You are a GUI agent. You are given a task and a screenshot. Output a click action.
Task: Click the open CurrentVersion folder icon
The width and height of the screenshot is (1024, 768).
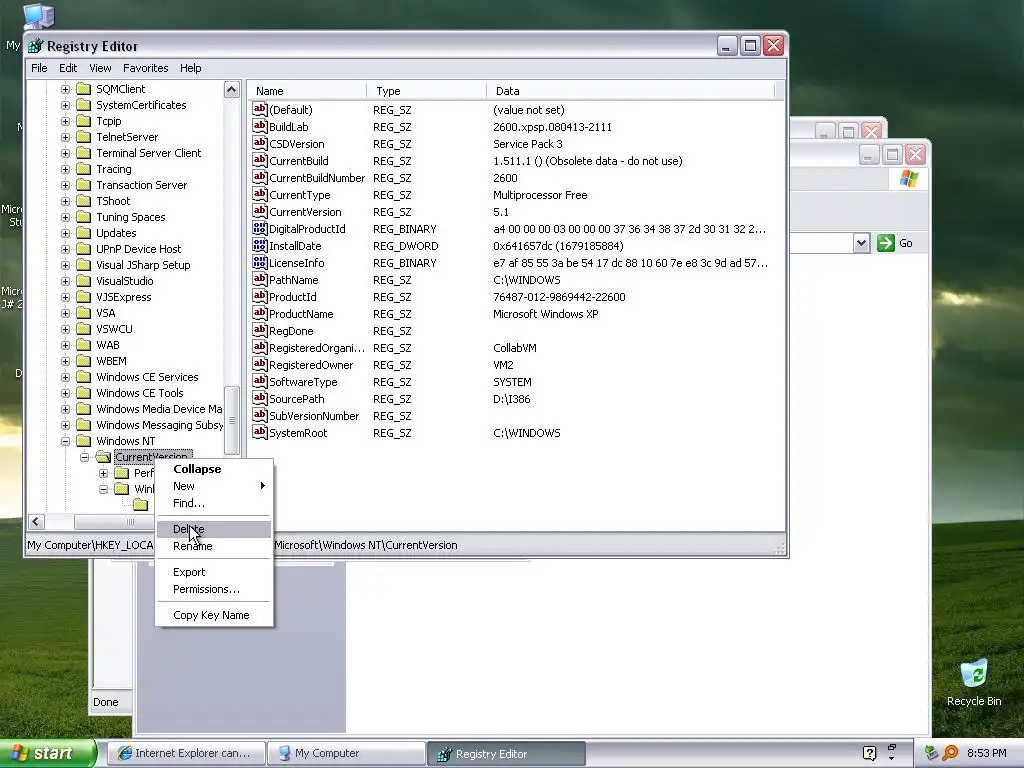click(103, 456)
